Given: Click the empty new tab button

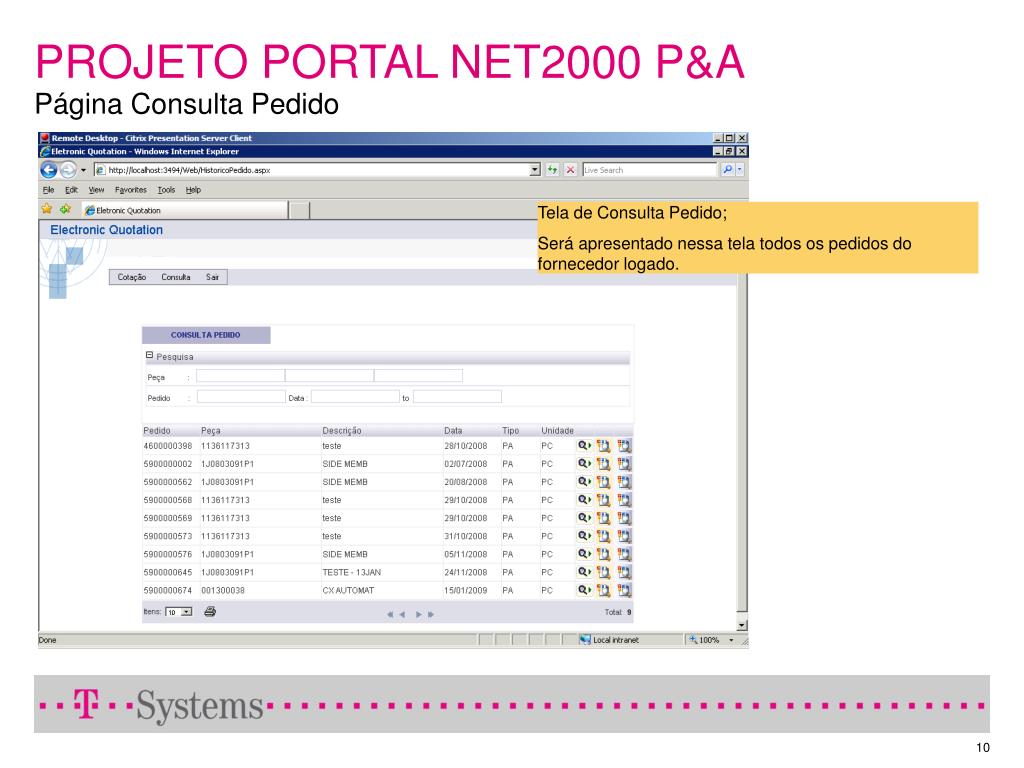Looking at the screenshot, I should (299, 210).
